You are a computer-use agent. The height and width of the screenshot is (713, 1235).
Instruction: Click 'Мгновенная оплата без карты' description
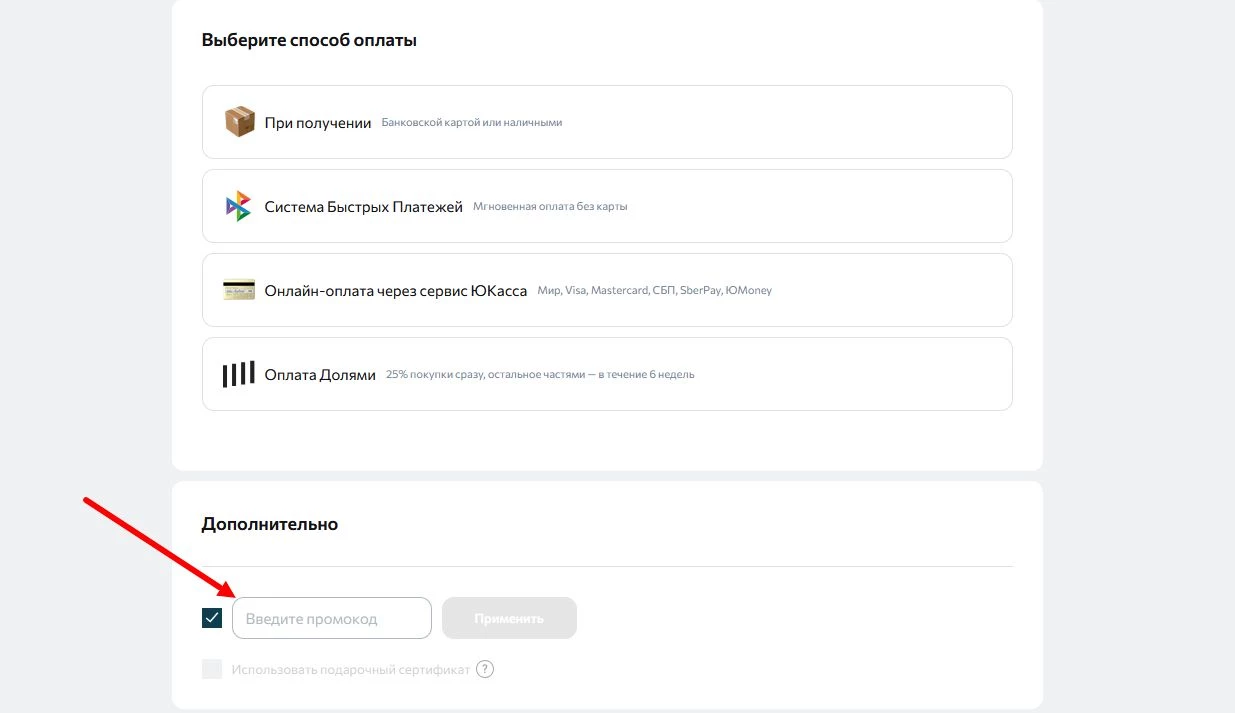[550, 207]
